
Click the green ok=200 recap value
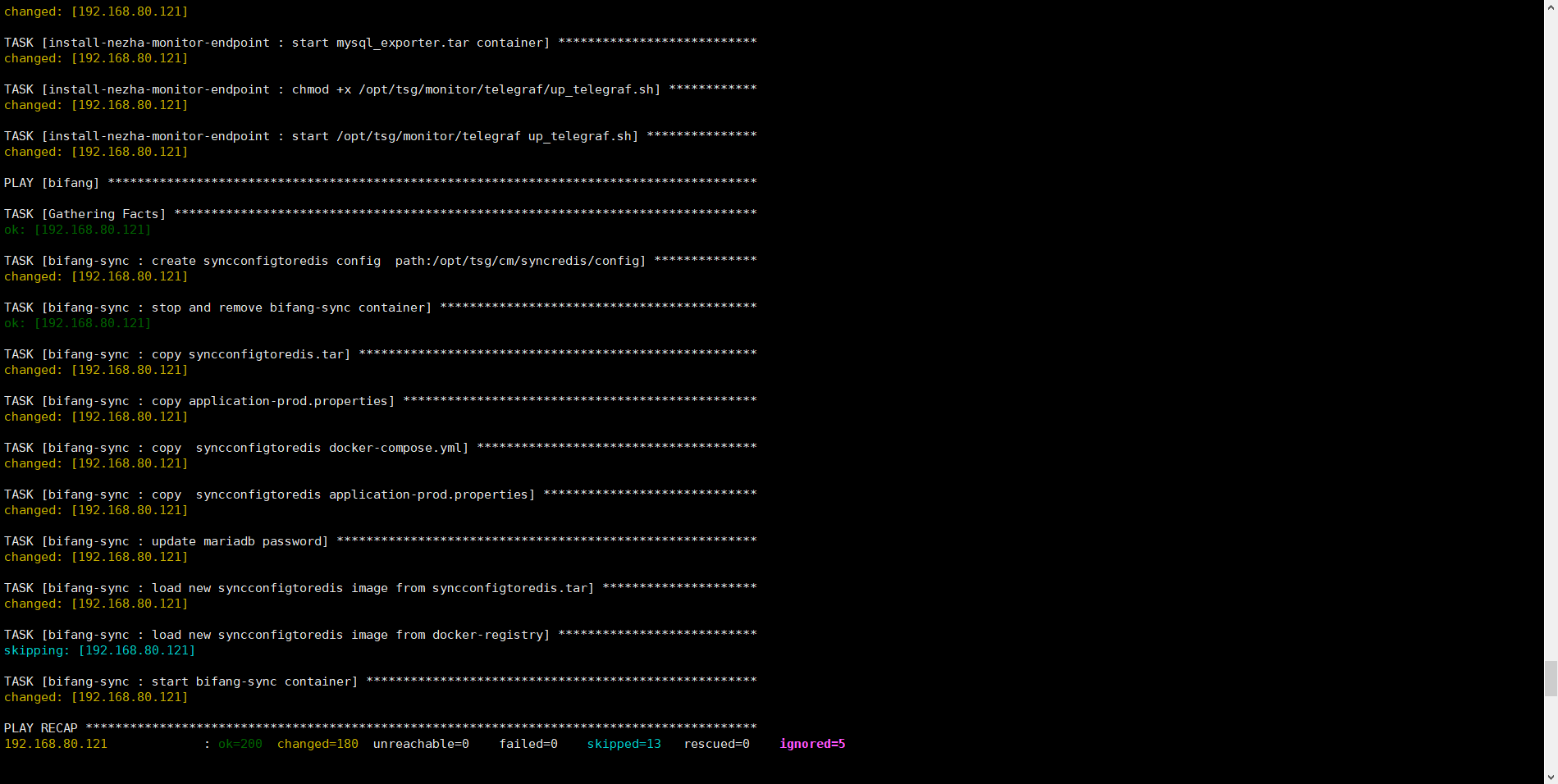(240, 744)
